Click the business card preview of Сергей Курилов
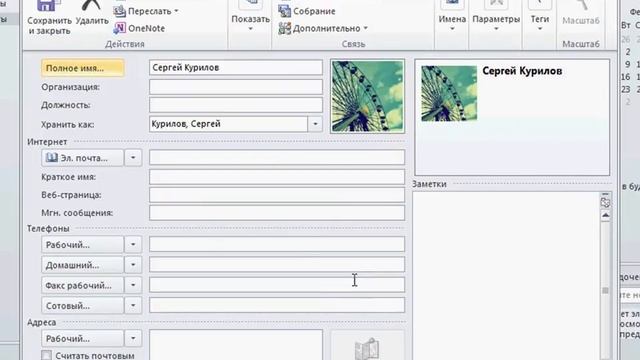The width and height of the screenshot is (640, 360). pyautogui.click(x=512, y=117)
